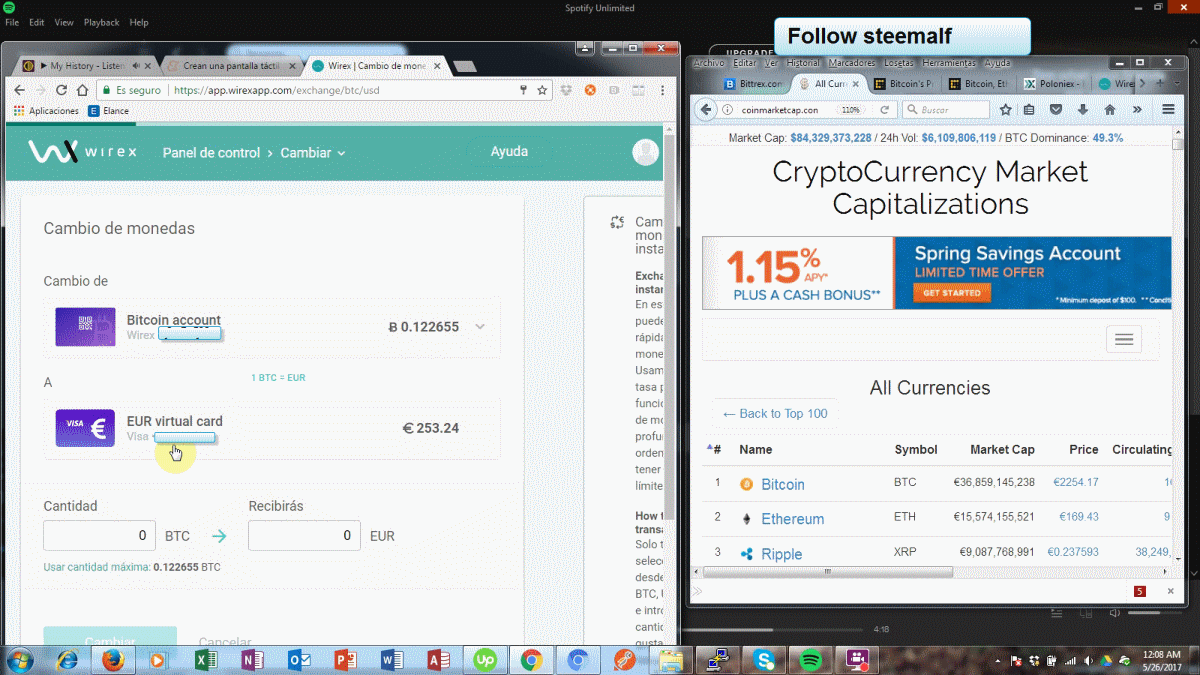Reload the Wirex page in Chrome
Screen dimensions: 1200x675
[x=63, y=90]
